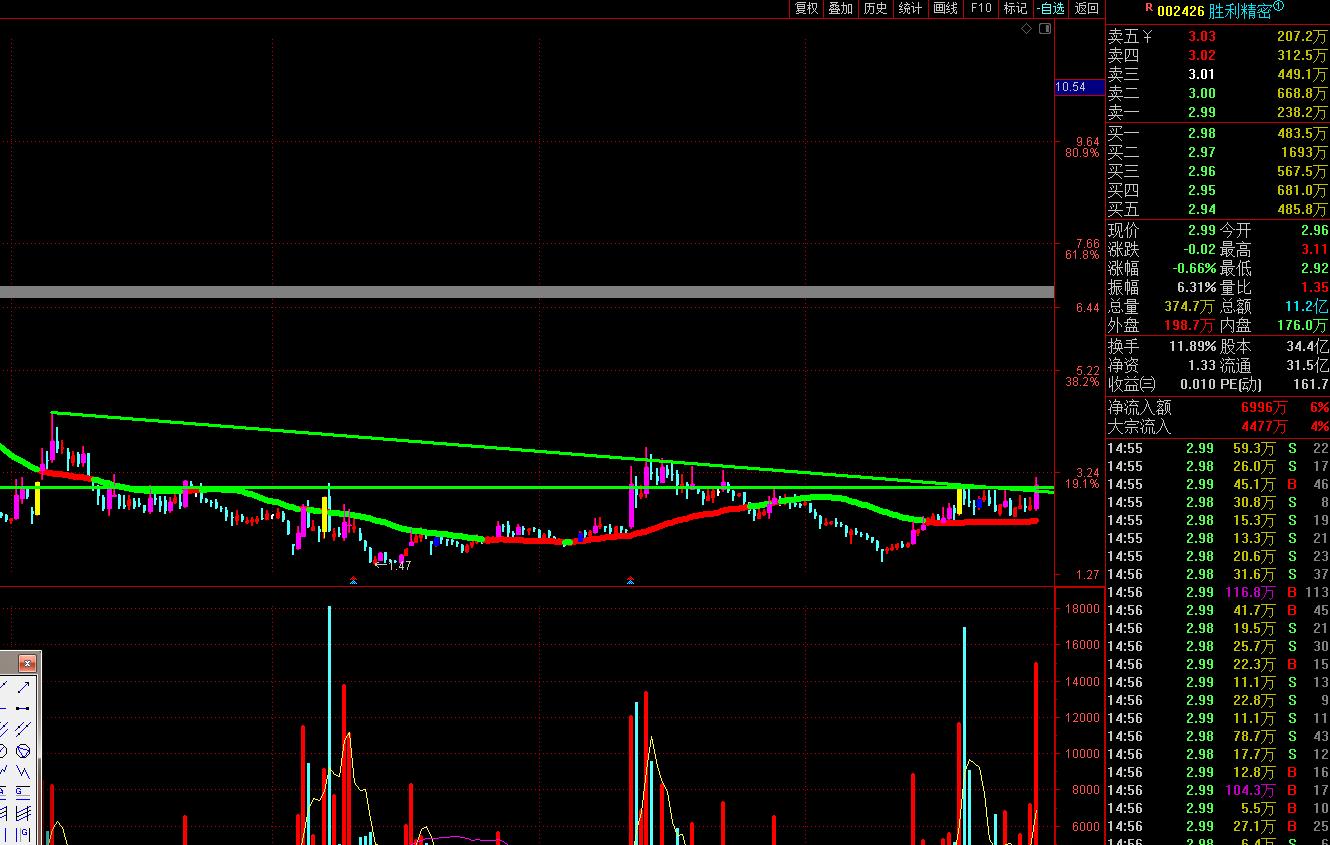The width and height of the screenshot is (1330, 845).
Task: Open the F10 company info page
Action: pyautogui.click(x=981, y=8)
